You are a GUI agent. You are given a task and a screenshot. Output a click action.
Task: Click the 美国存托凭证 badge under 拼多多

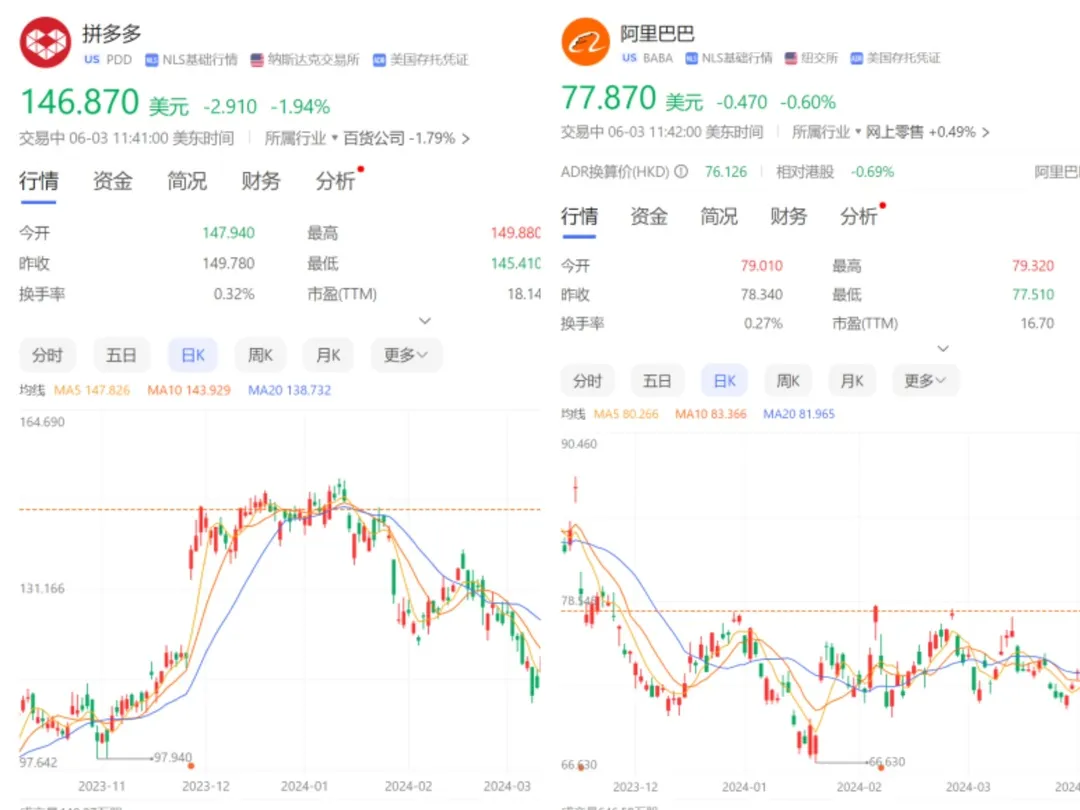tap(421, 60)
